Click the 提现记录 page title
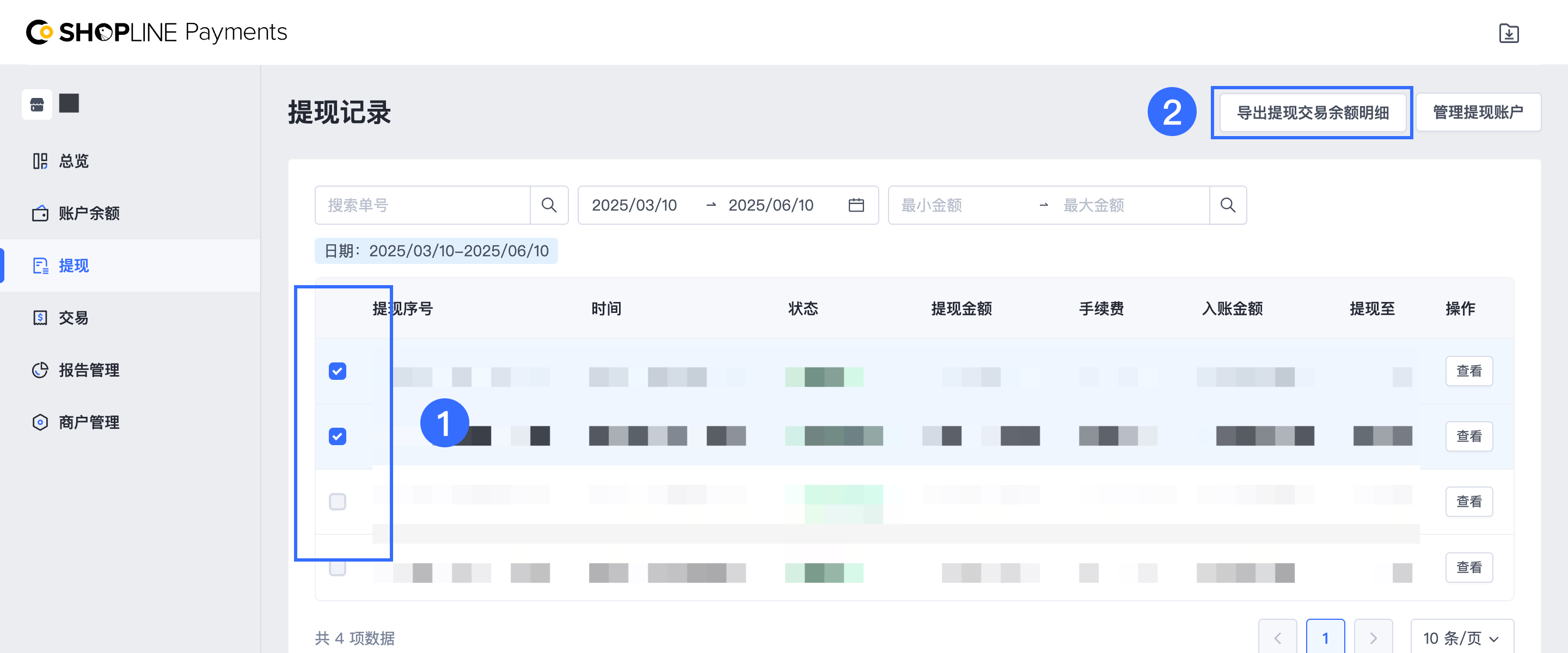This screenshot has height=653, width=1568. coord(339,113)
